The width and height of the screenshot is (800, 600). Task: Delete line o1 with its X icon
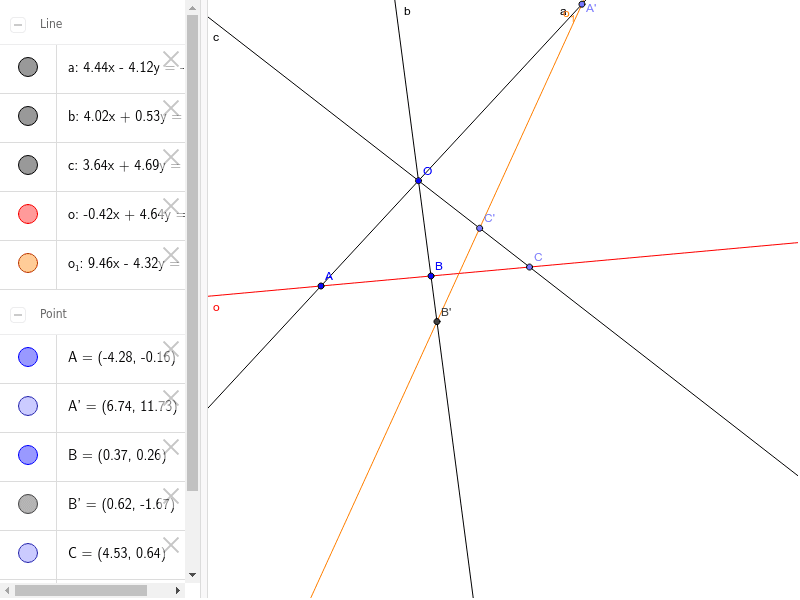pyautogui.click(x=171, y=255)
